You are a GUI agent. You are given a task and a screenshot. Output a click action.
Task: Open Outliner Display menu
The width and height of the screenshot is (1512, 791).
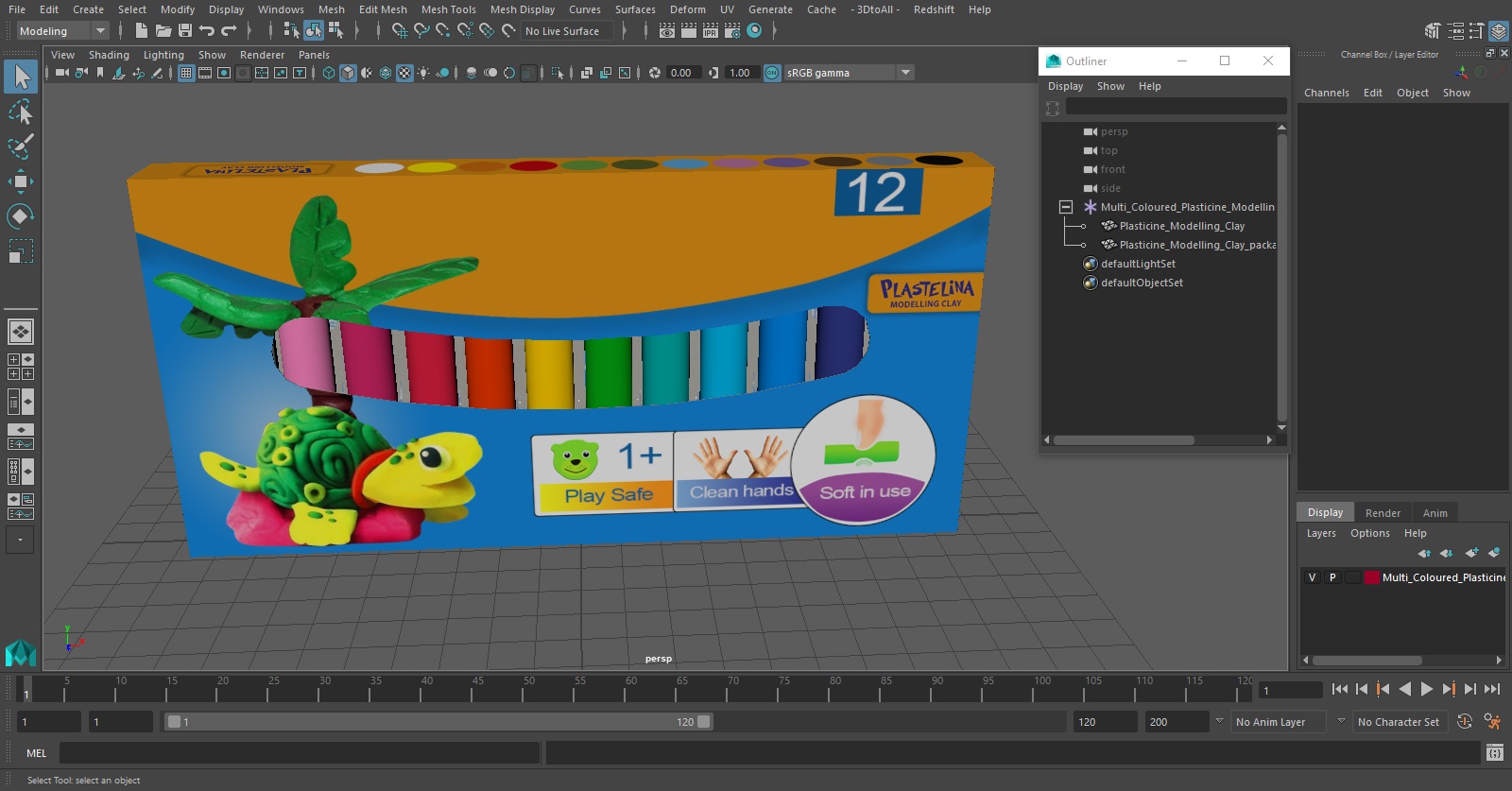tap(1065, 86)
